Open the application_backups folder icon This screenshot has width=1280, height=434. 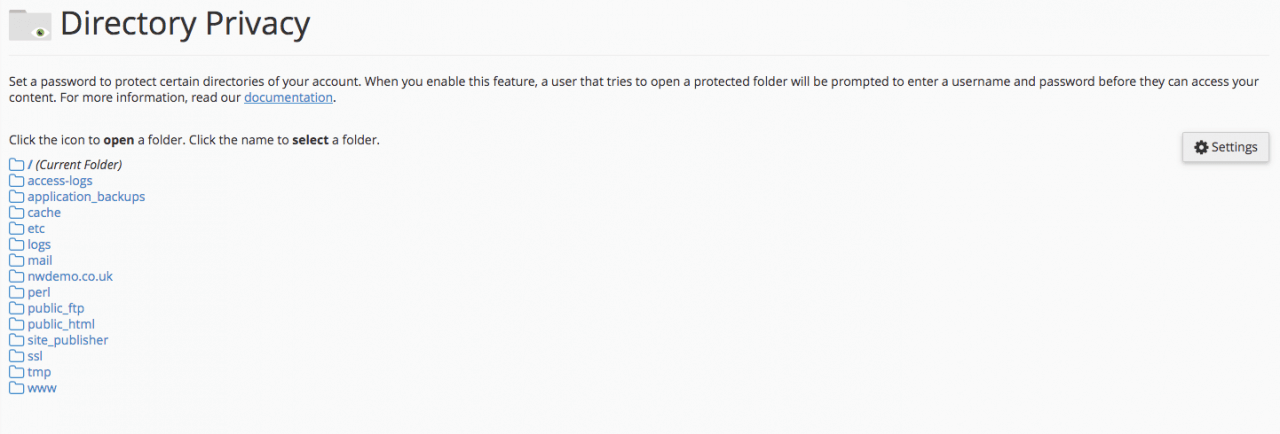pos(16,197)
